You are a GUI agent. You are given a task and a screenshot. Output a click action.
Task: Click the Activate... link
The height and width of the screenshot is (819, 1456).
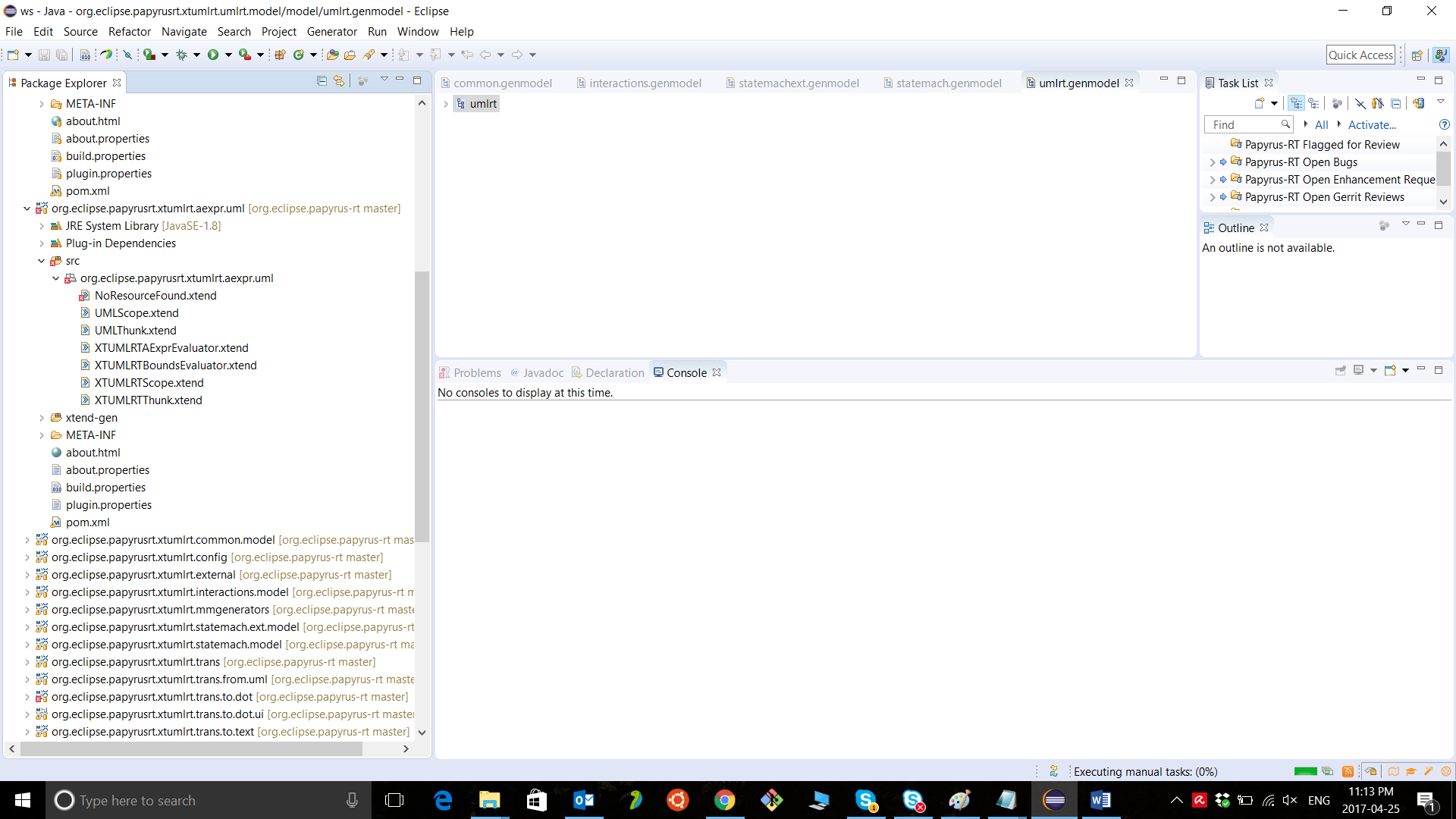(x=1371, y=125)
